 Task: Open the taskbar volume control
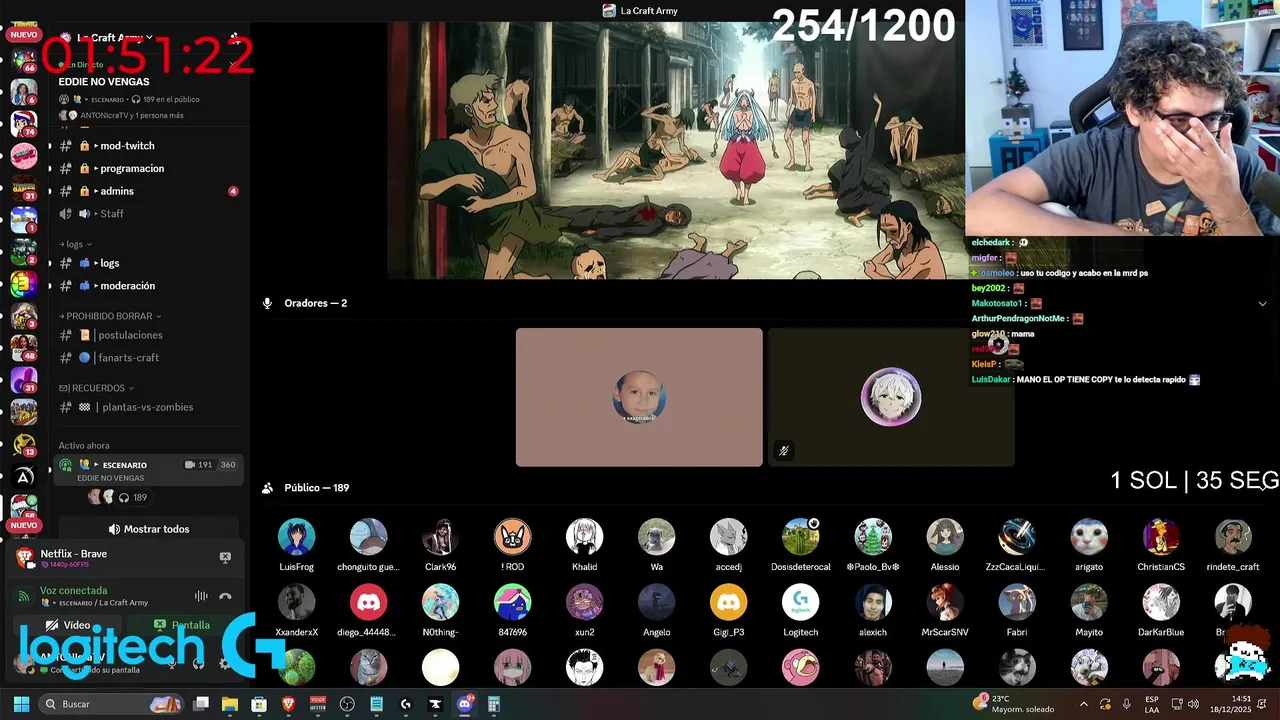pyautogui.click(x=1193, y=704)
